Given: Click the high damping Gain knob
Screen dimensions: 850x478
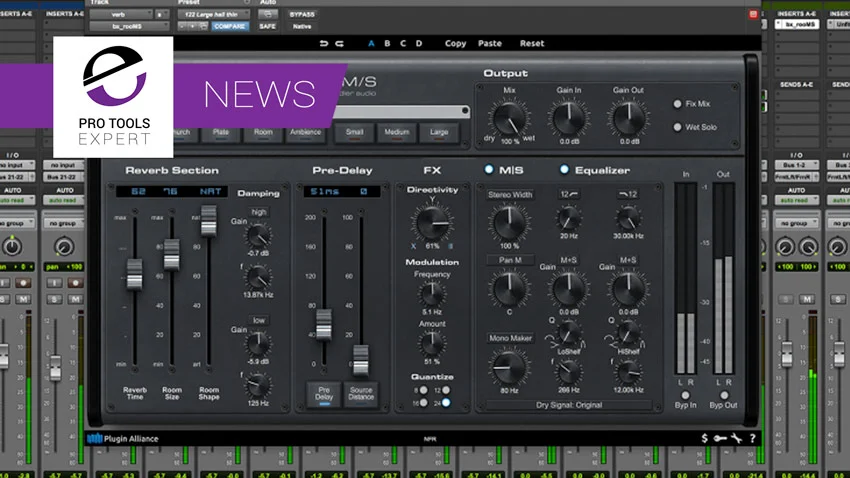Looking at the screenshot, I should pyautogui.click(x=258, y=235).
